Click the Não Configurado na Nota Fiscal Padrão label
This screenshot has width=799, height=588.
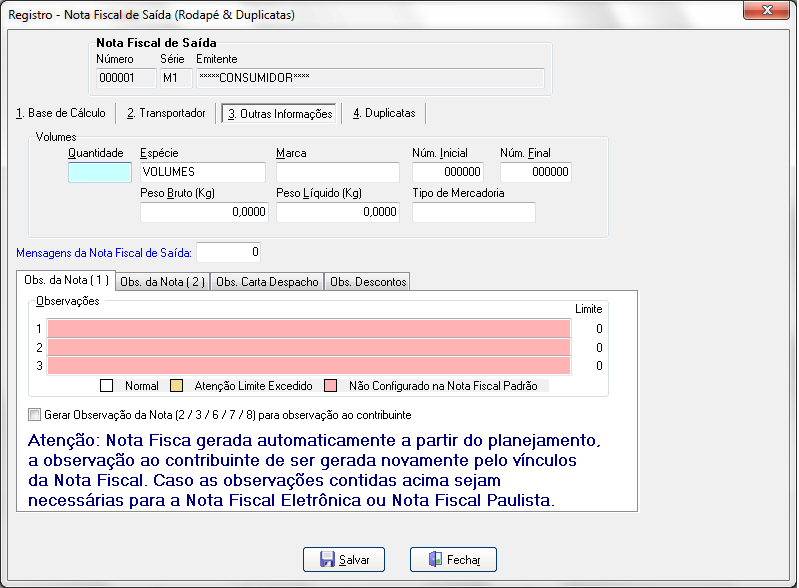pyautogui.click(x=443, y=386)
